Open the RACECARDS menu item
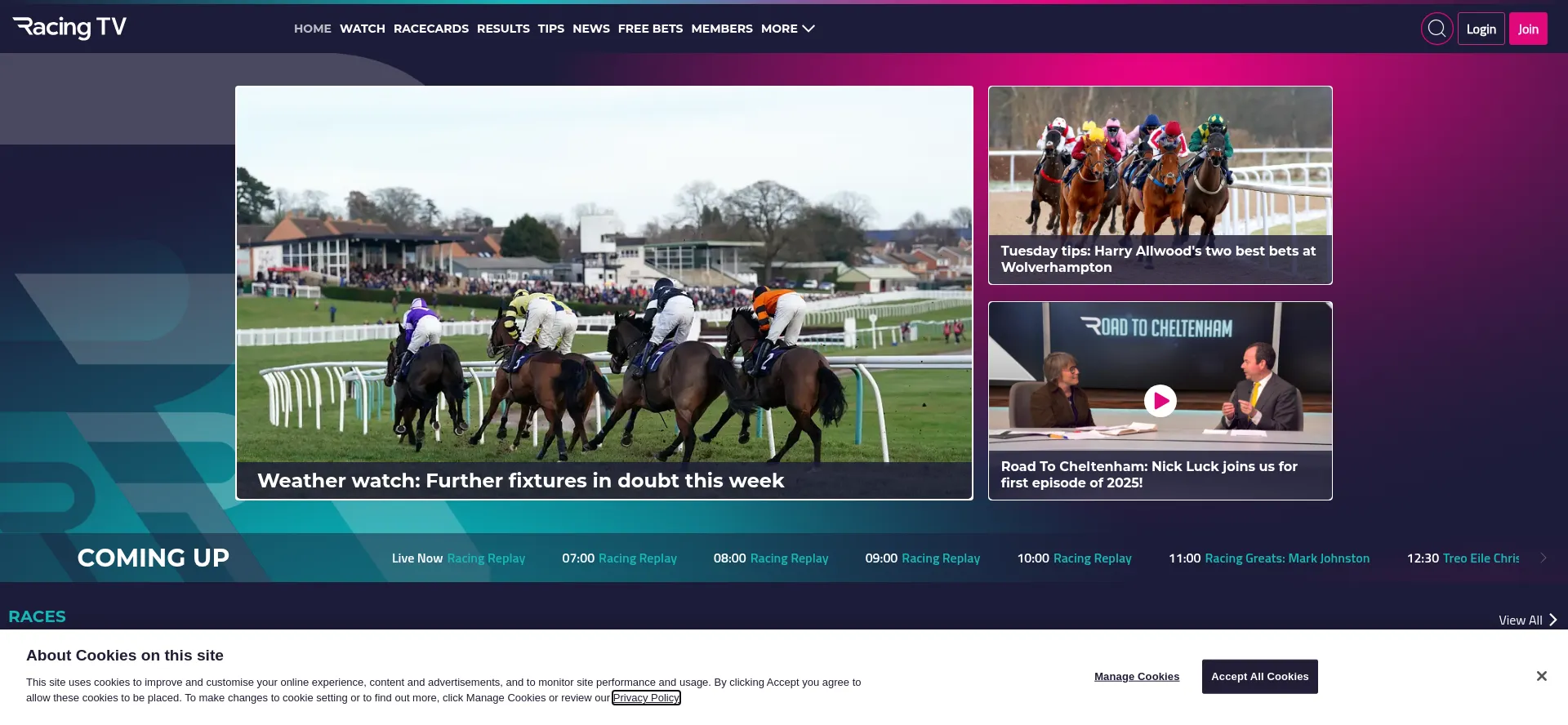The image size is (1568, 725). (431, 29)
